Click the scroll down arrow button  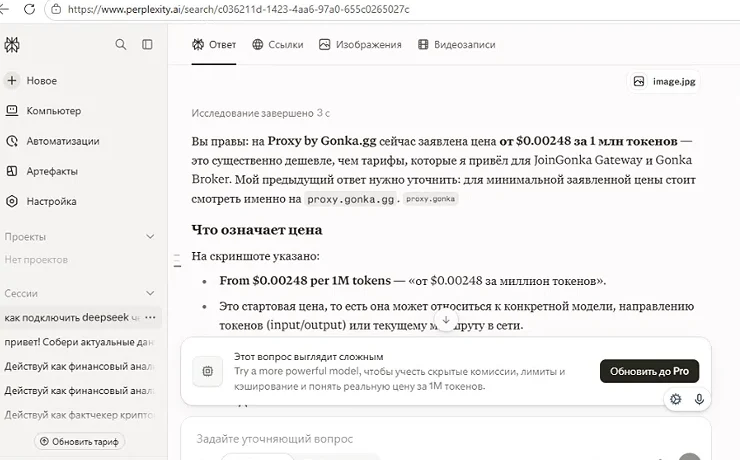click(x=446, y=320)
